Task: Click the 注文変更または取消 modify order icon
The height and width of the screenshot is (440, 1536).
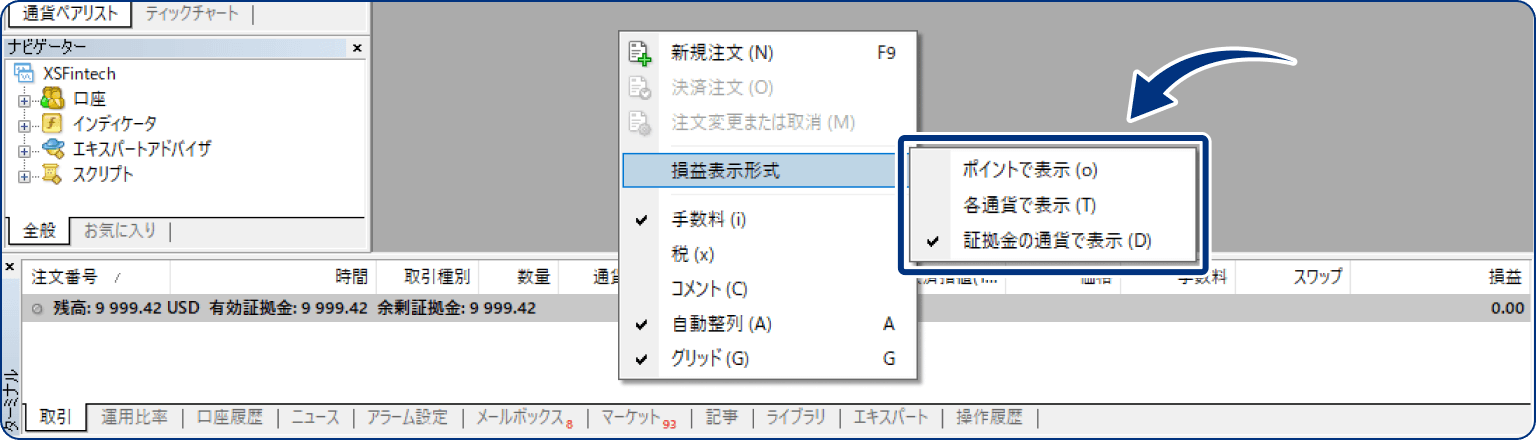Action: pyautogui.click(x=639, y=122)
